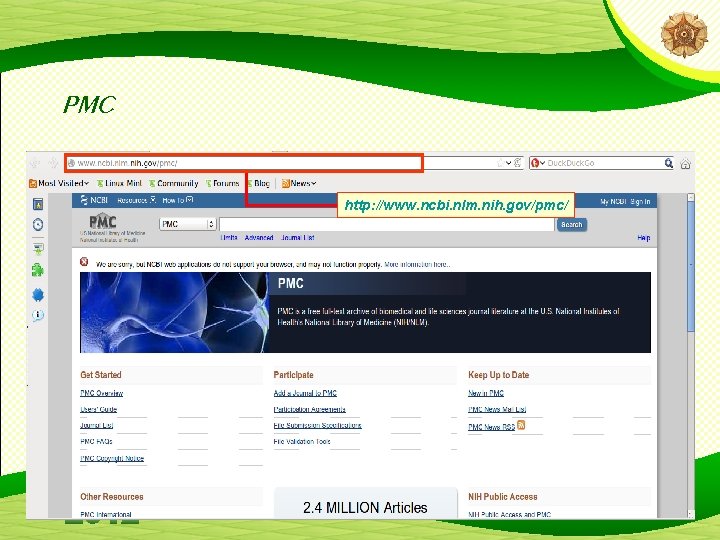Click the bookmark star icon in address bar
The image size is (720, 540).
(500, 163)
